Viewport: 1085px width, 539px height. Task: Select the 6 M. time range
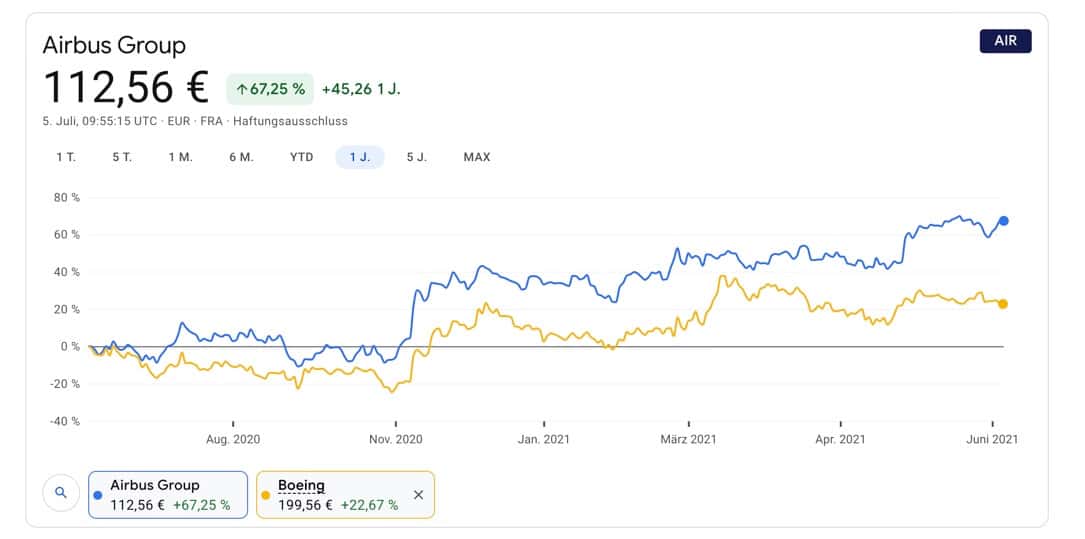[241, 157]
